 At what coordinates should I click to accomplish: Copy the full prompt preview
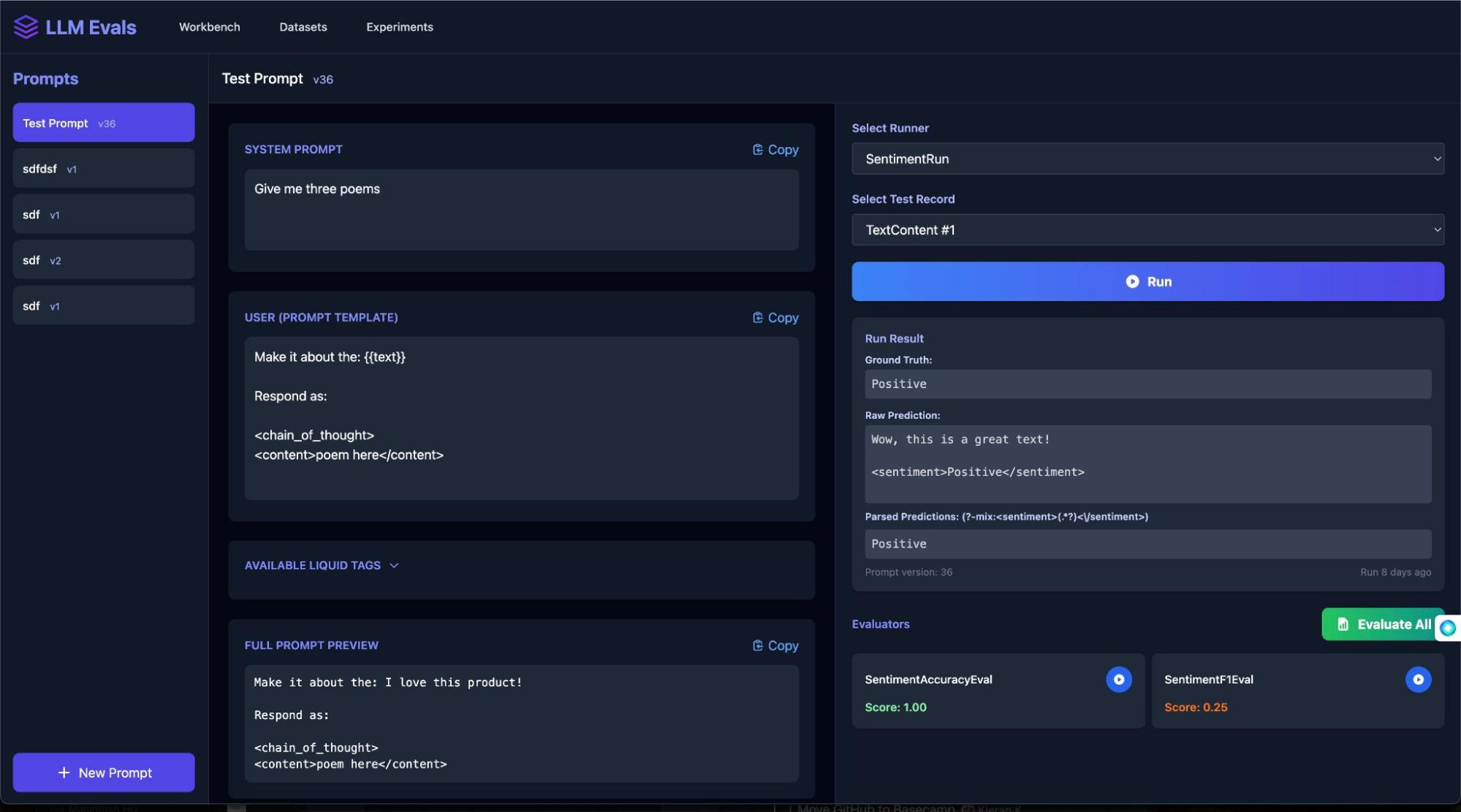775,646
